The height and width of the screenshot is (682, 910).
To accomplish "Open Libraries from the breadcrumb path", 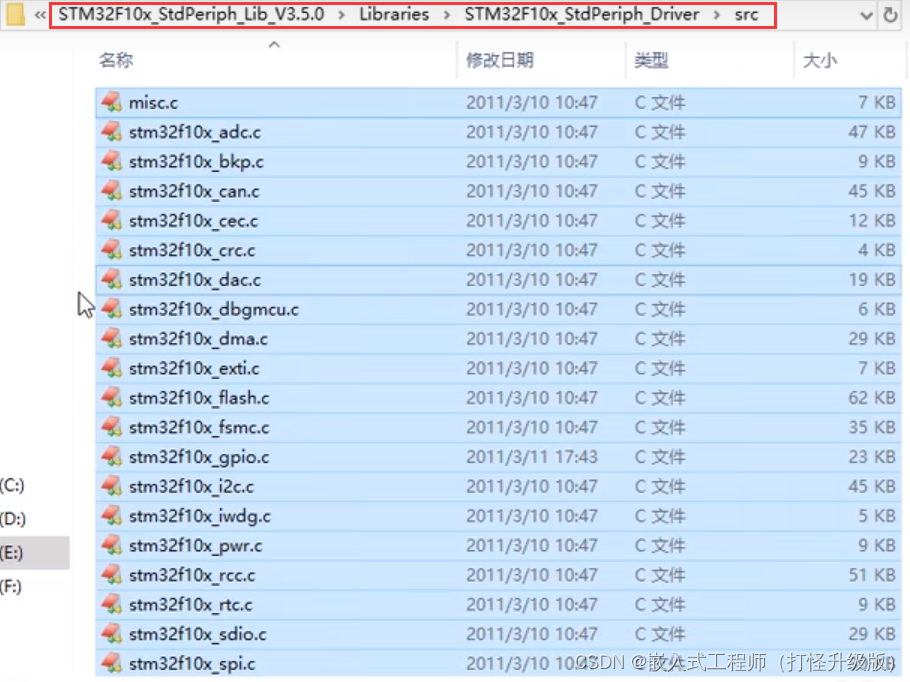I will click(x=394, y=15).
